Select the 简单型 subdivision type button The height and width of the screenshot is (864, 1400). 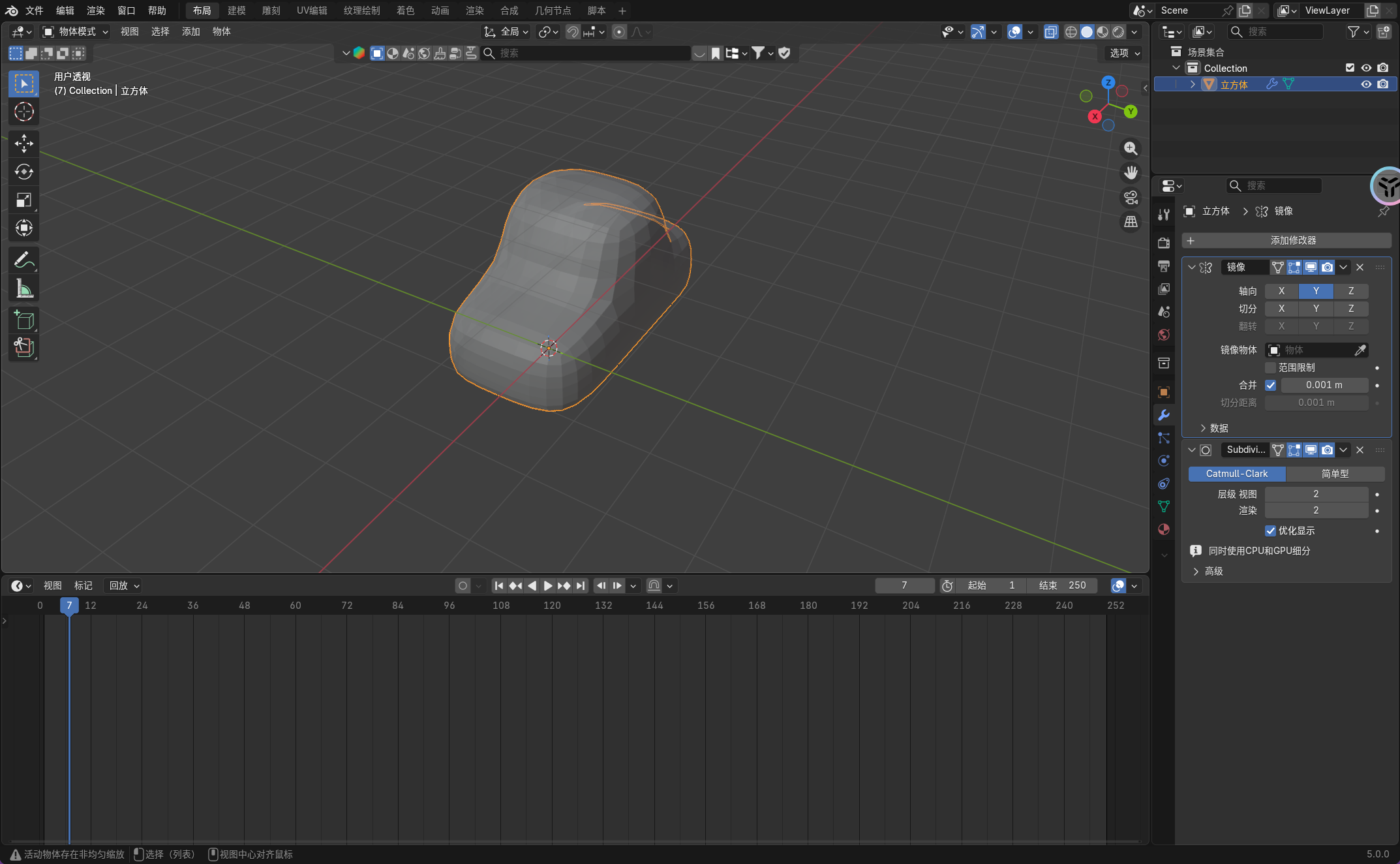[1335, 474]
